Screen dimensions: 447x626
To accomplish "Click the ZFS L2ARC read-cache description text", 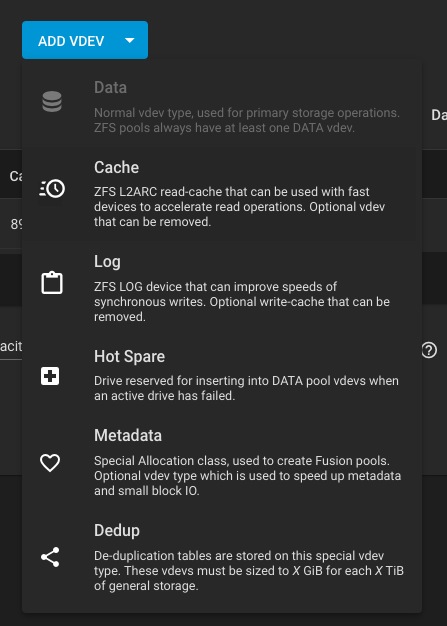I will 239,207.
